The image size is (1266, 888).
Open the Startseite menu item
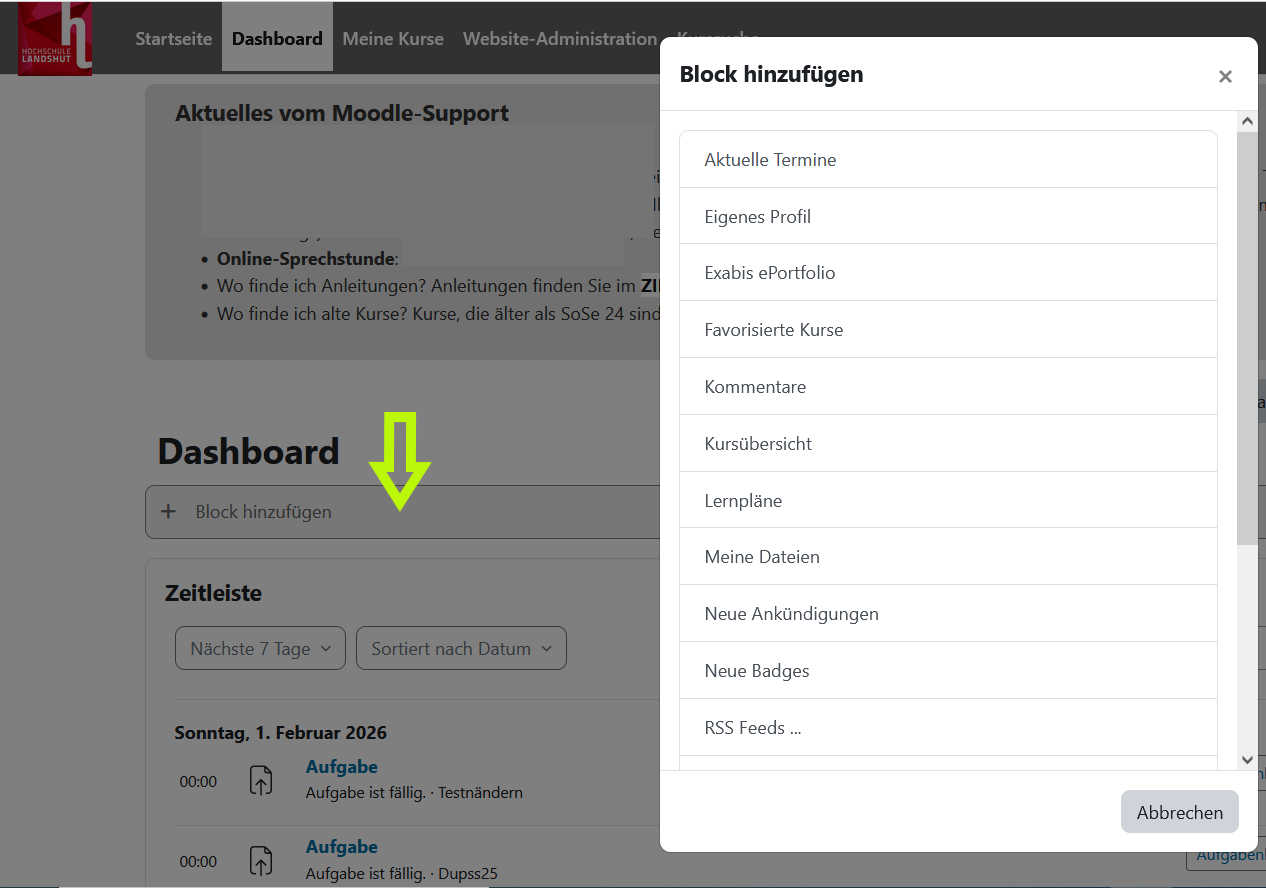pos(174,39)
